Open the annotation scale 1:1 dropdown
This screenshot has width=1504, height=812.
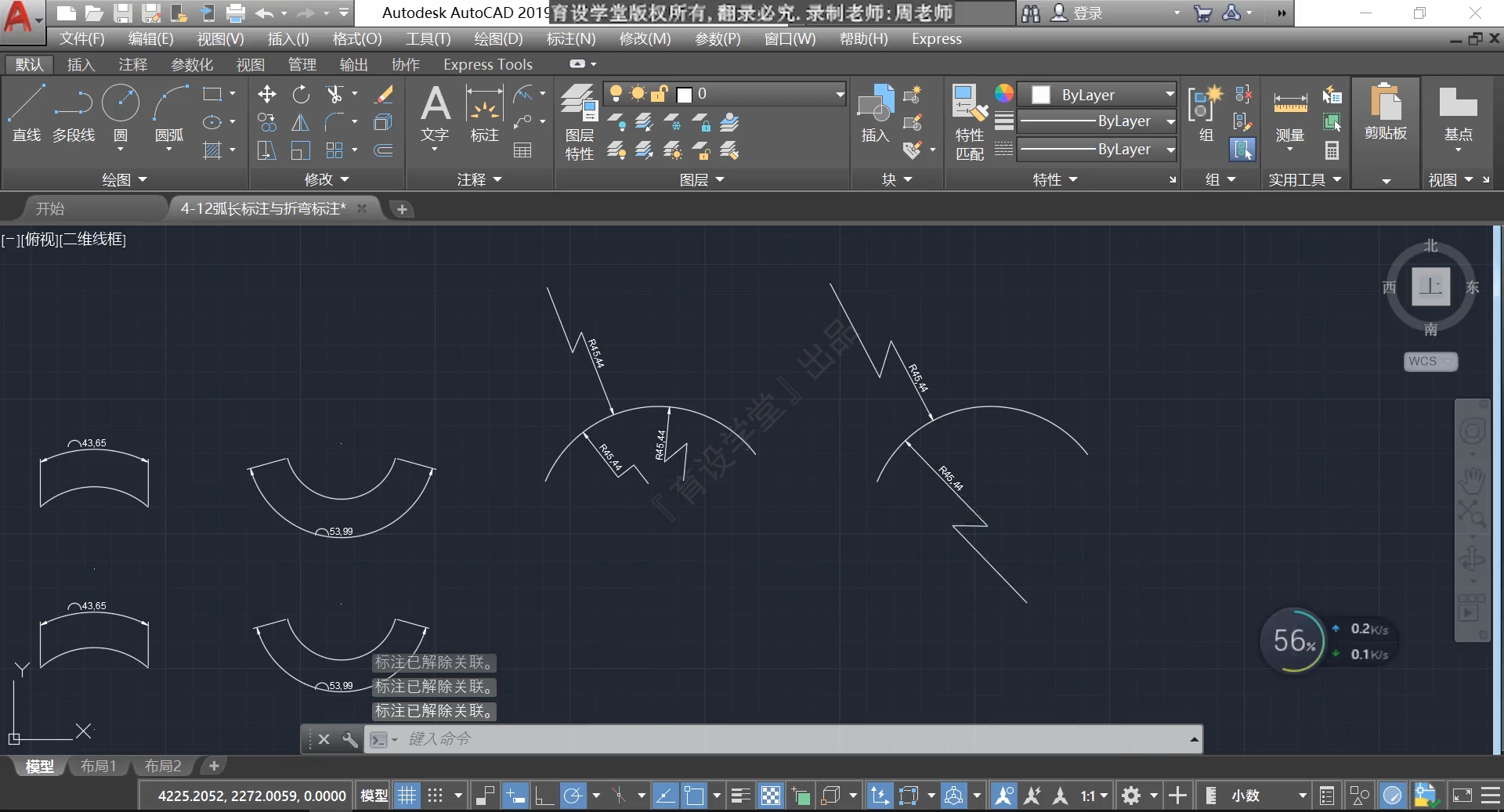click(x=1094, y=796)
